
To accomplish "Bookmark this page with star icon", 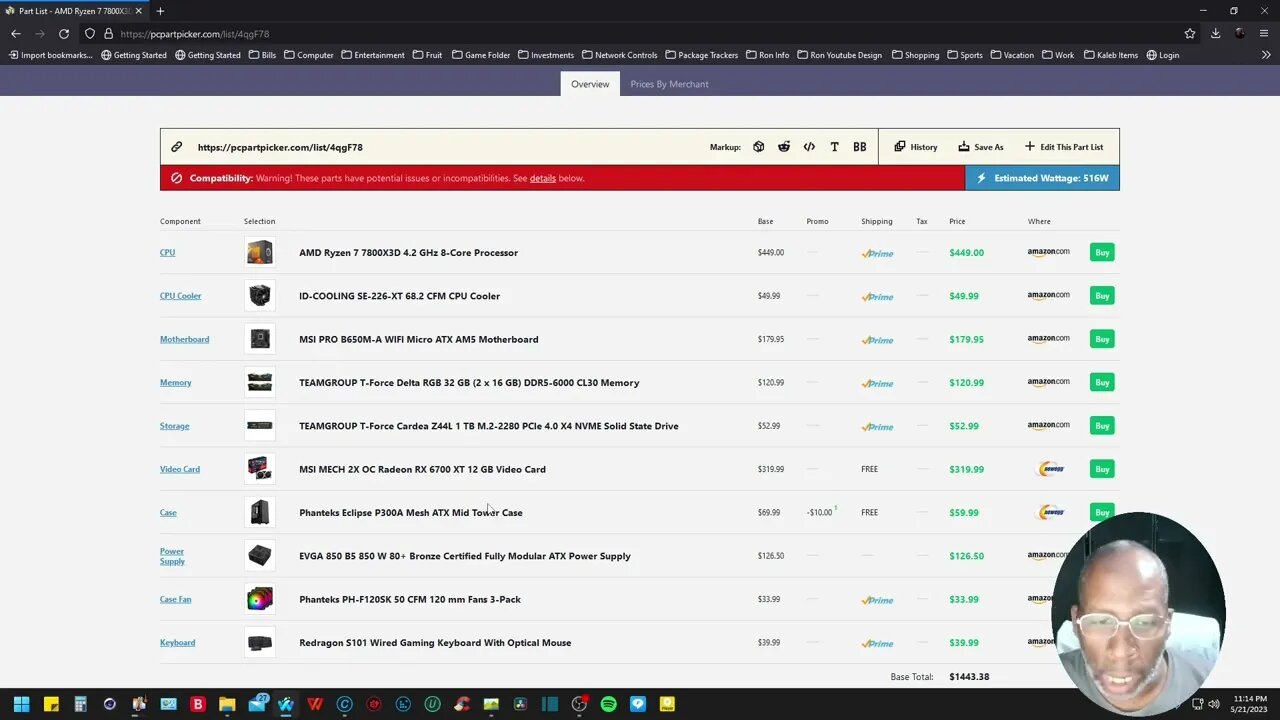I will click(1190, 33).
